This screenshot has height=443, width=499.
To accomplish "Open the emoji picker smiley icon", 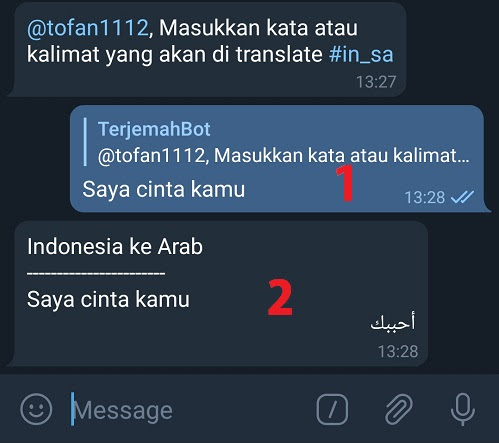I will tap(36, 409).
